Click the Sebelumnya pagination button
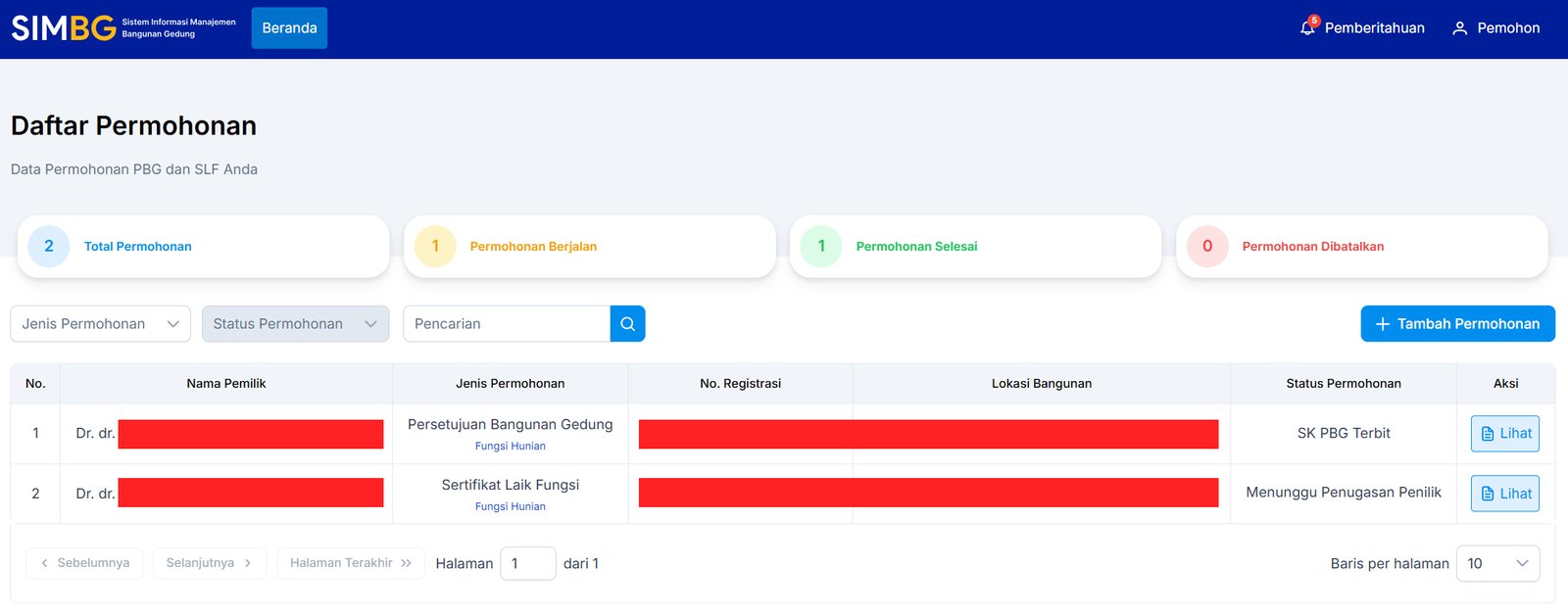Viewport: 1568px width, 615px height. point(84,563)
